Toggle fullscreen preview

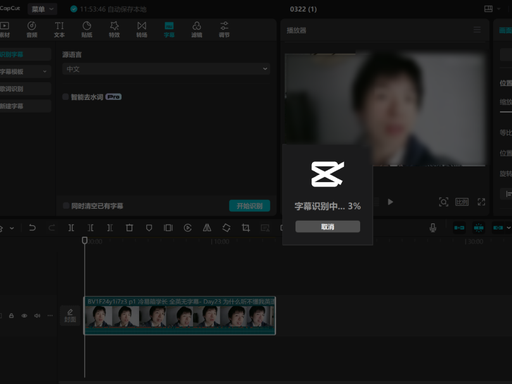pos(481,202)
